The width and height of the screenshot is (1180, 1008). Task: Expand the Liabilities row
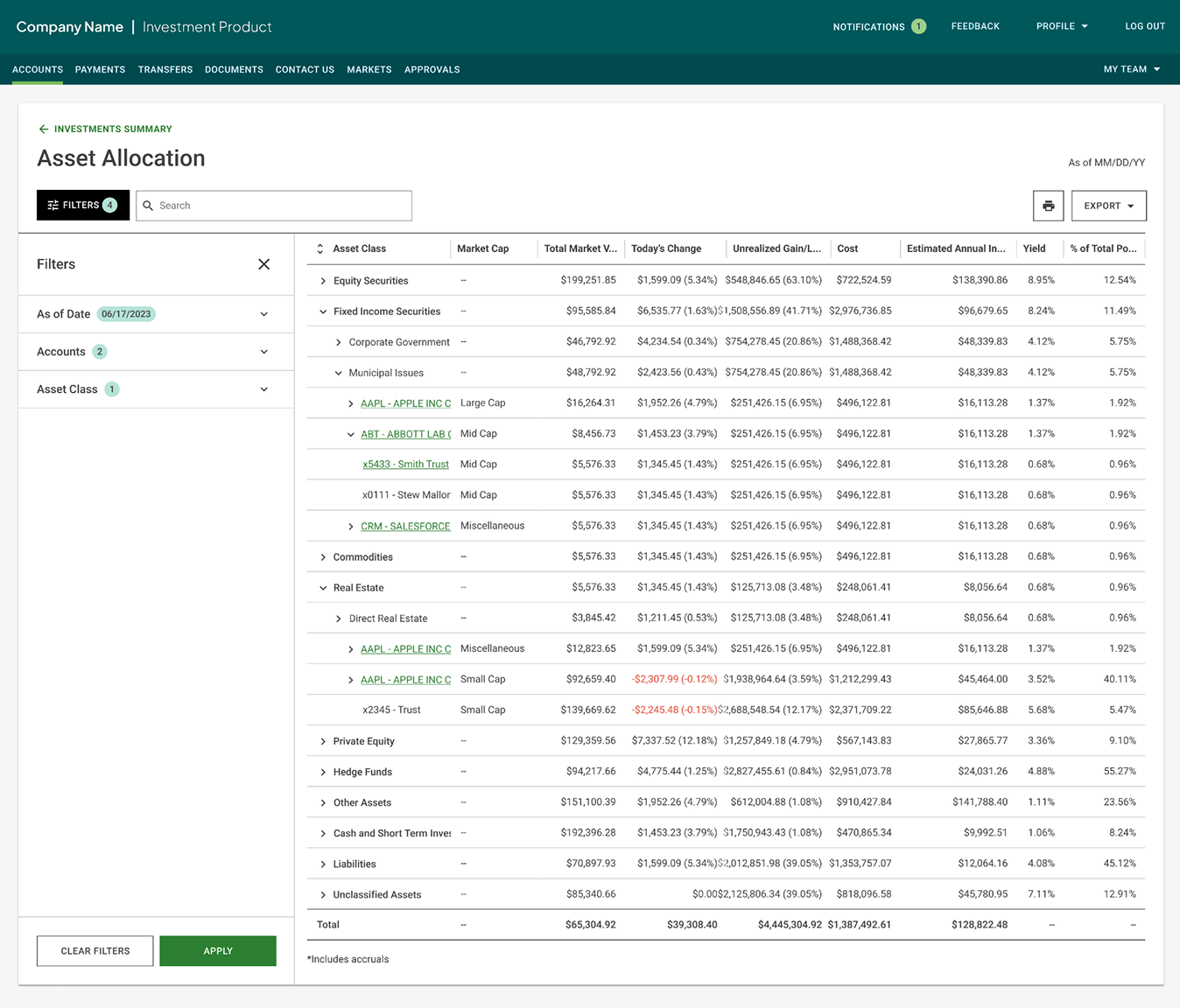(x=323, y=864)
